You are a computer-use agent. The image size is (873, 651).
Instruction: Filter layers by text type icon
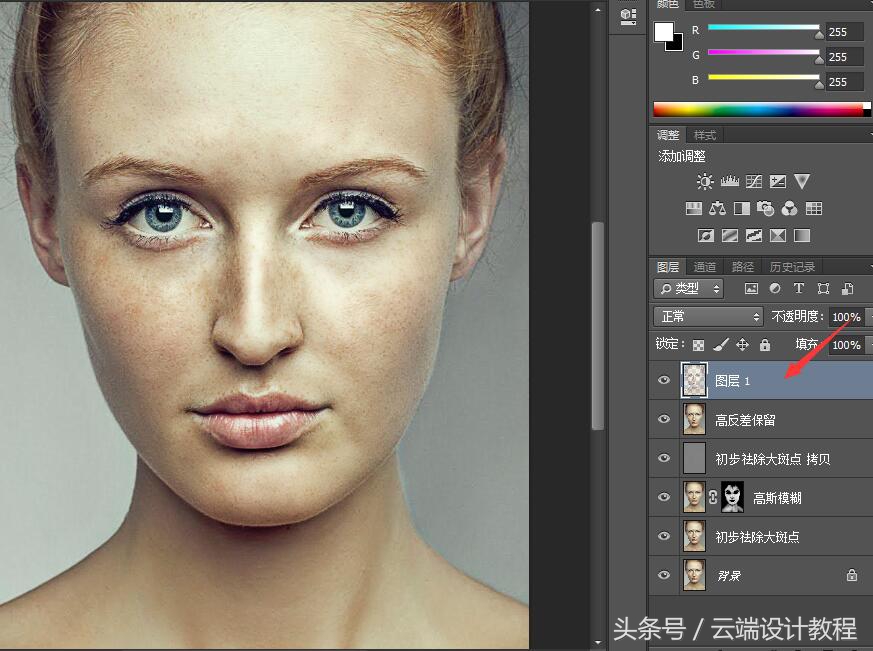(x=799, y=289)
